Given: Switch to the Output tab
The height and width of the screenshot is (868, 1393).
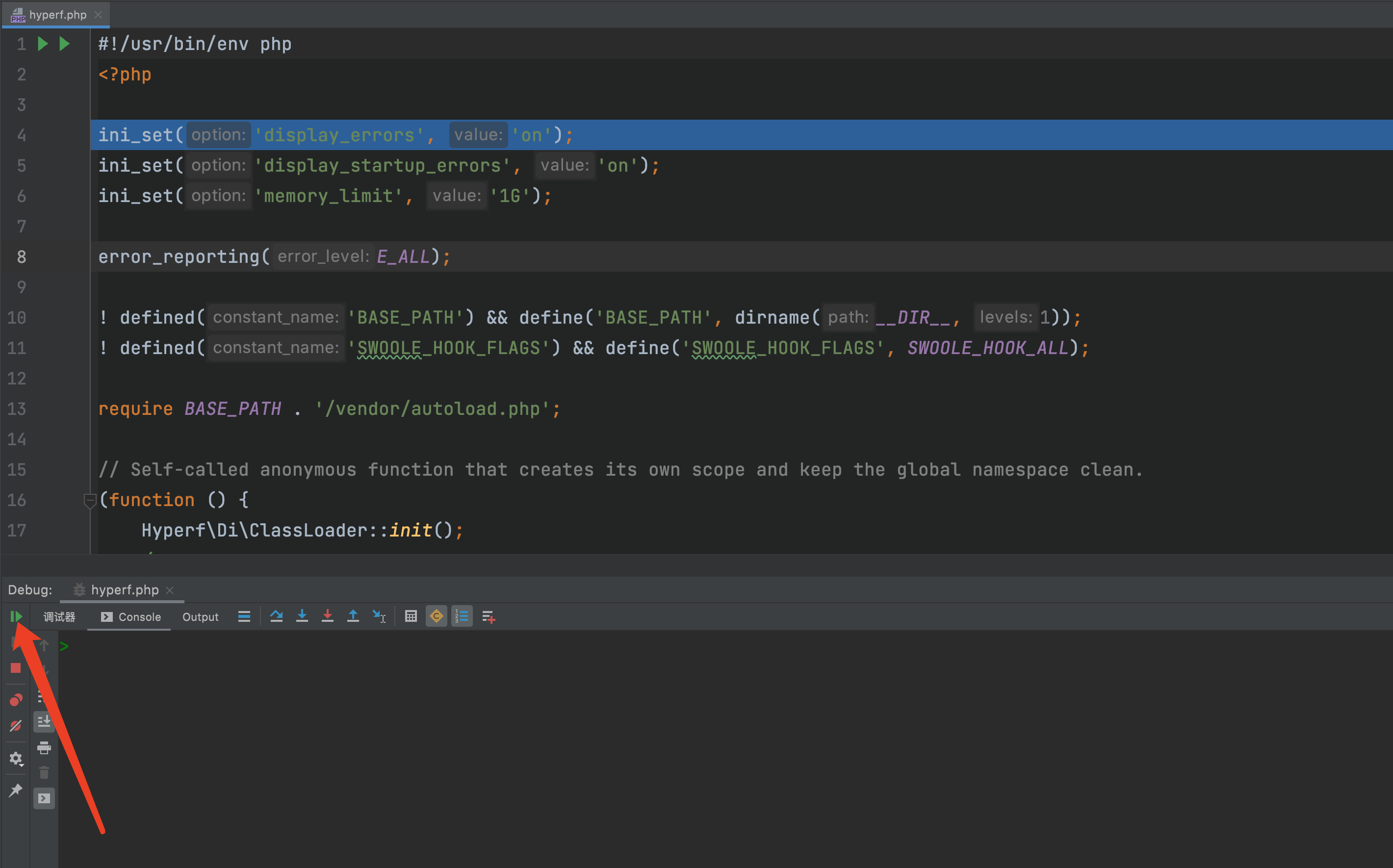Looking at the screenshot, I should (x=200, y=616).
